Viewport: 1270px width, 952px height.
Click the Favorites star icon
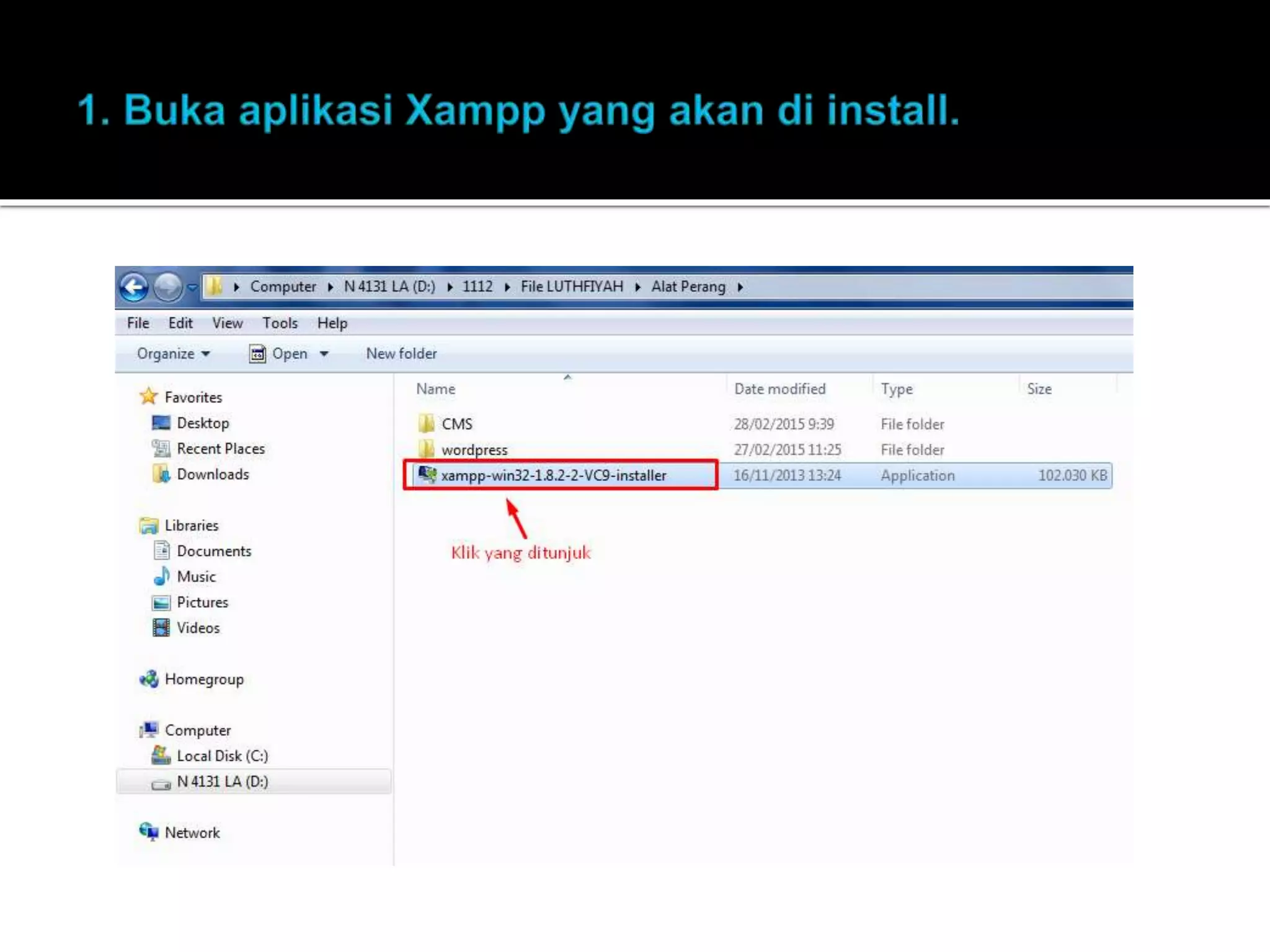click(x=149, y=397)
